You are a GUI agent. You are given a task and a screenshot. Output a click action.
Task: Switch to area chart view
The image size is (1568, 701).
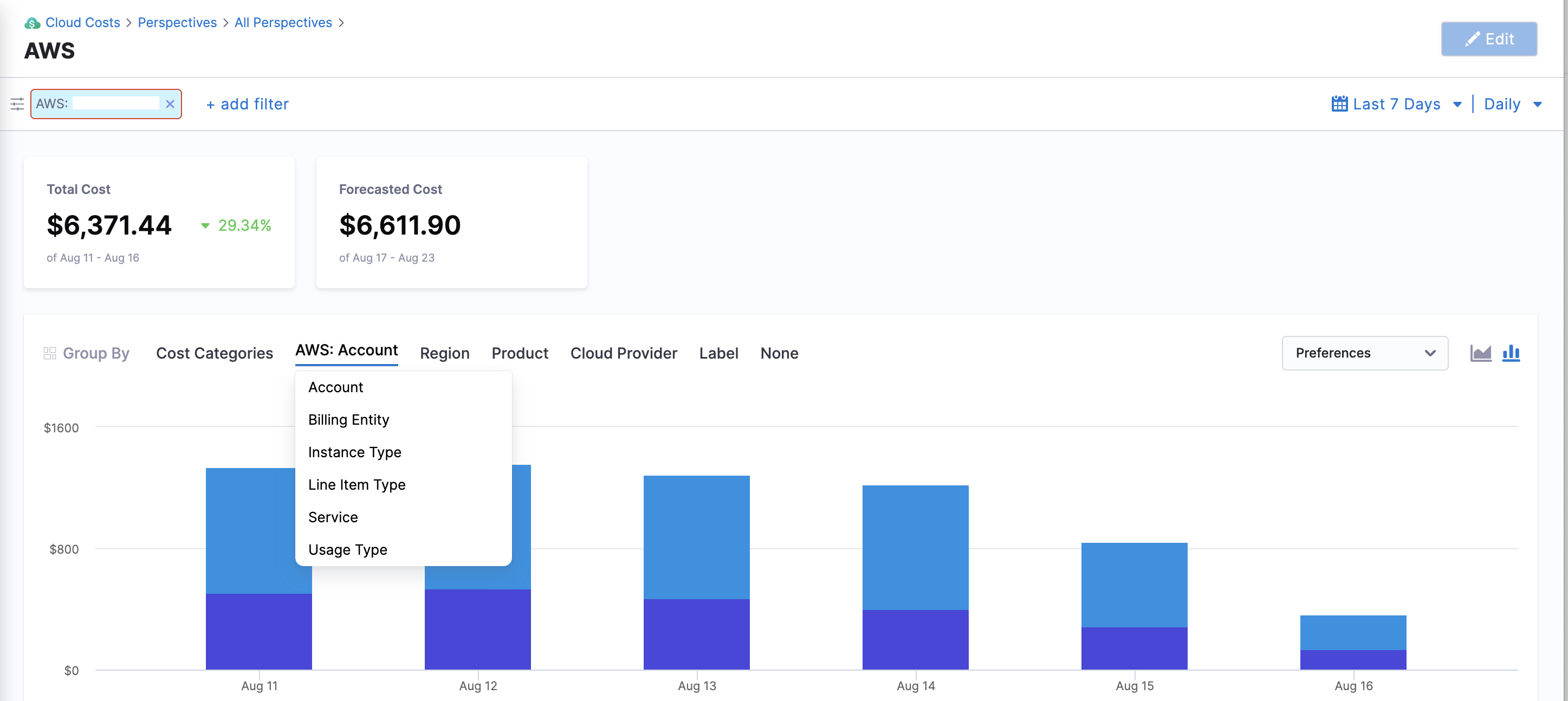pos(1480,353)
